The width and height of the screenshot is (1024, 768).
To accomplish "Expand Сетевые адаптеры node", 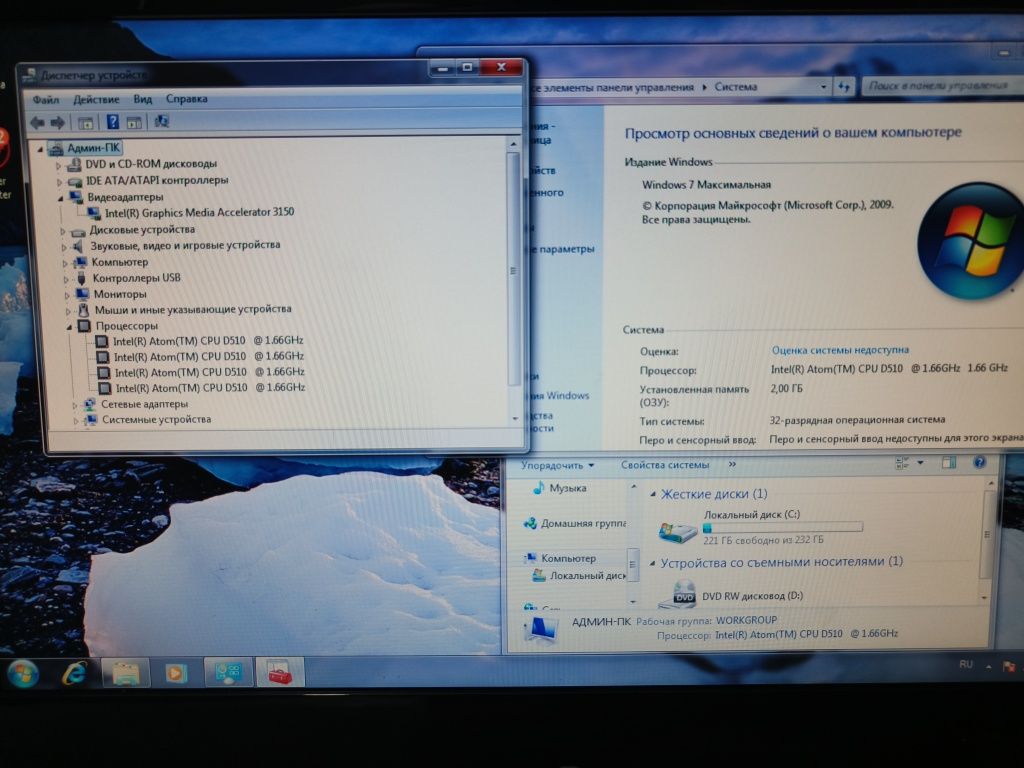I will pyautogui.click(x=74, y=406).
